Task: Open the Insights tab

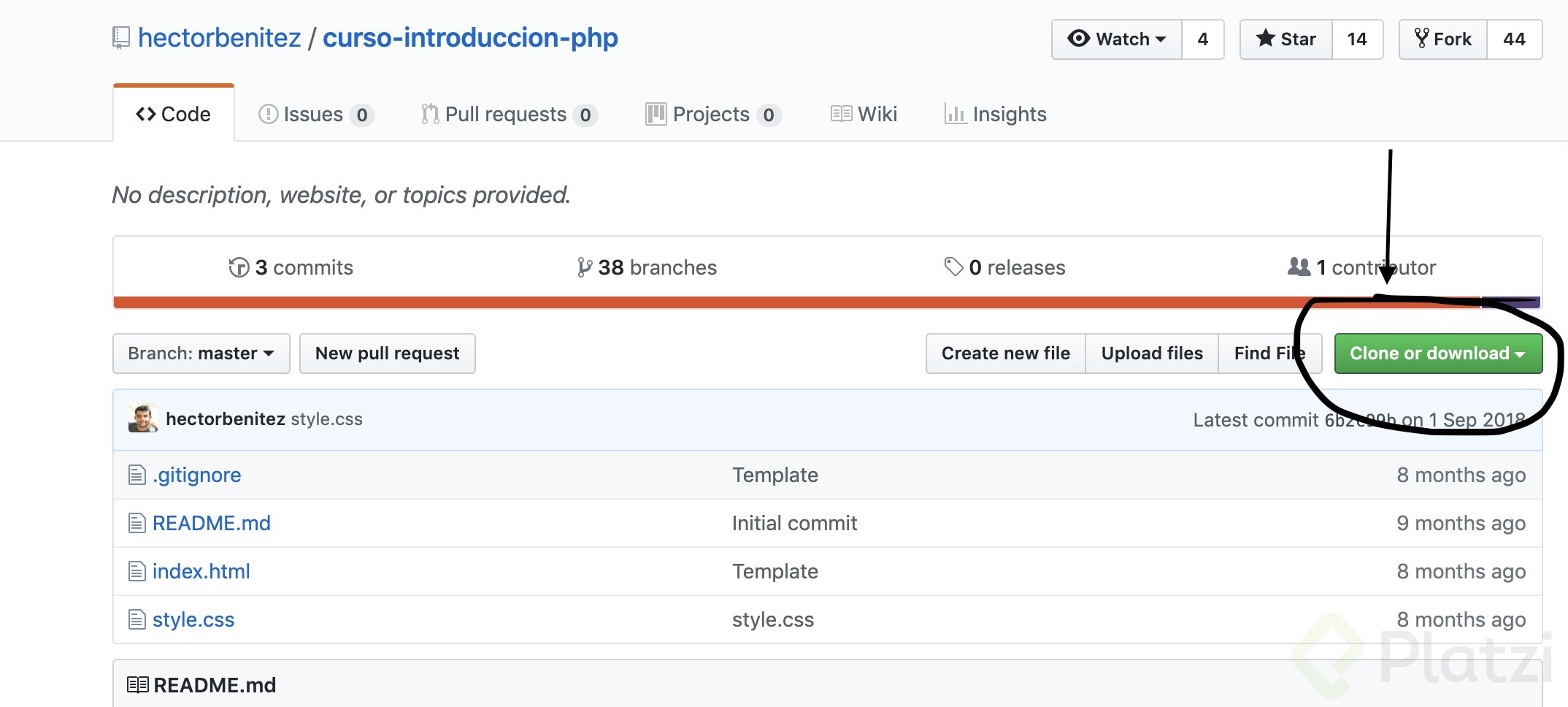Action: [x=996, y=114]
